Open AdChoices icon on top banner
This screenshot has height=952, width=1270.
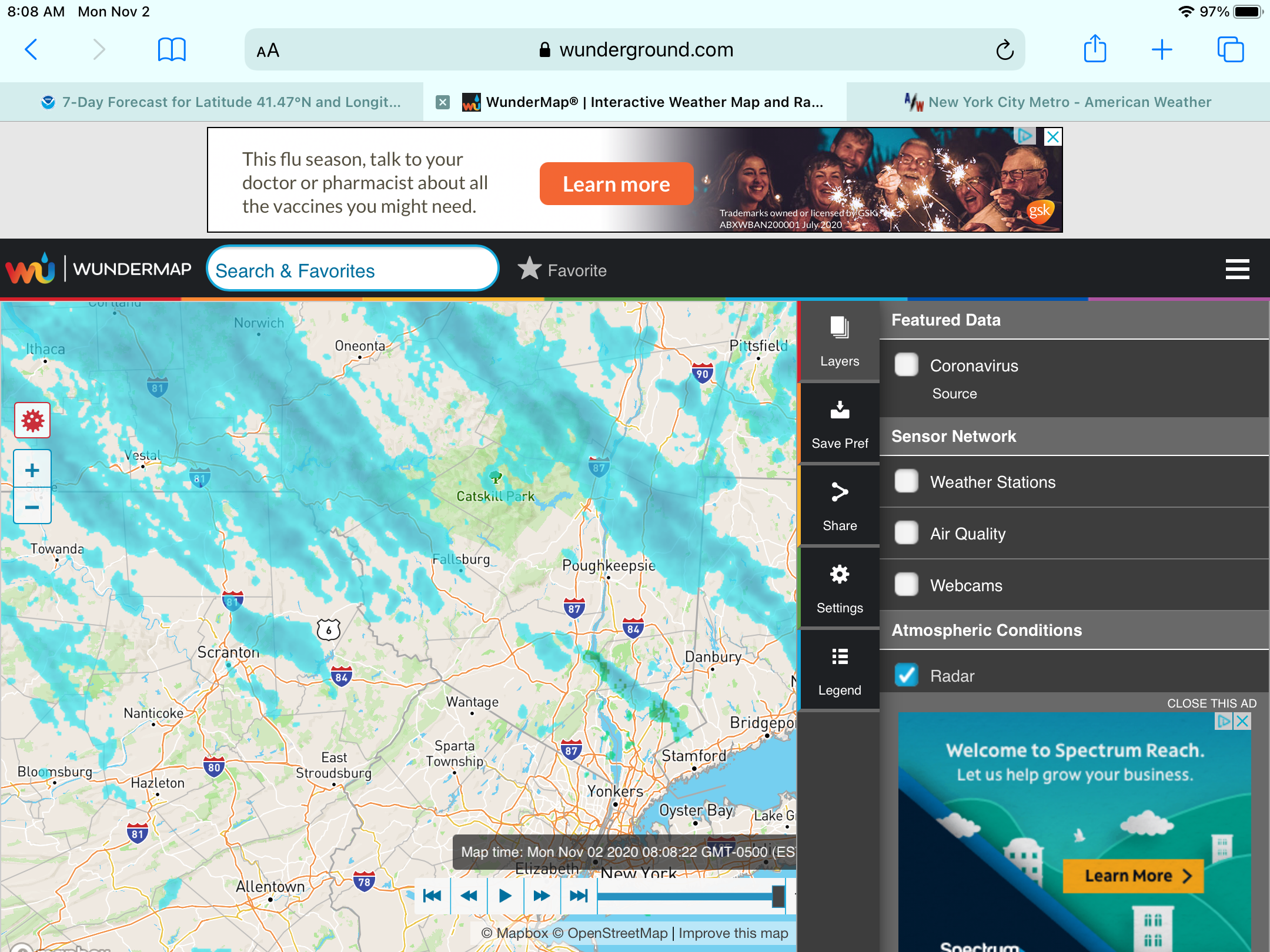(1025, 136)
